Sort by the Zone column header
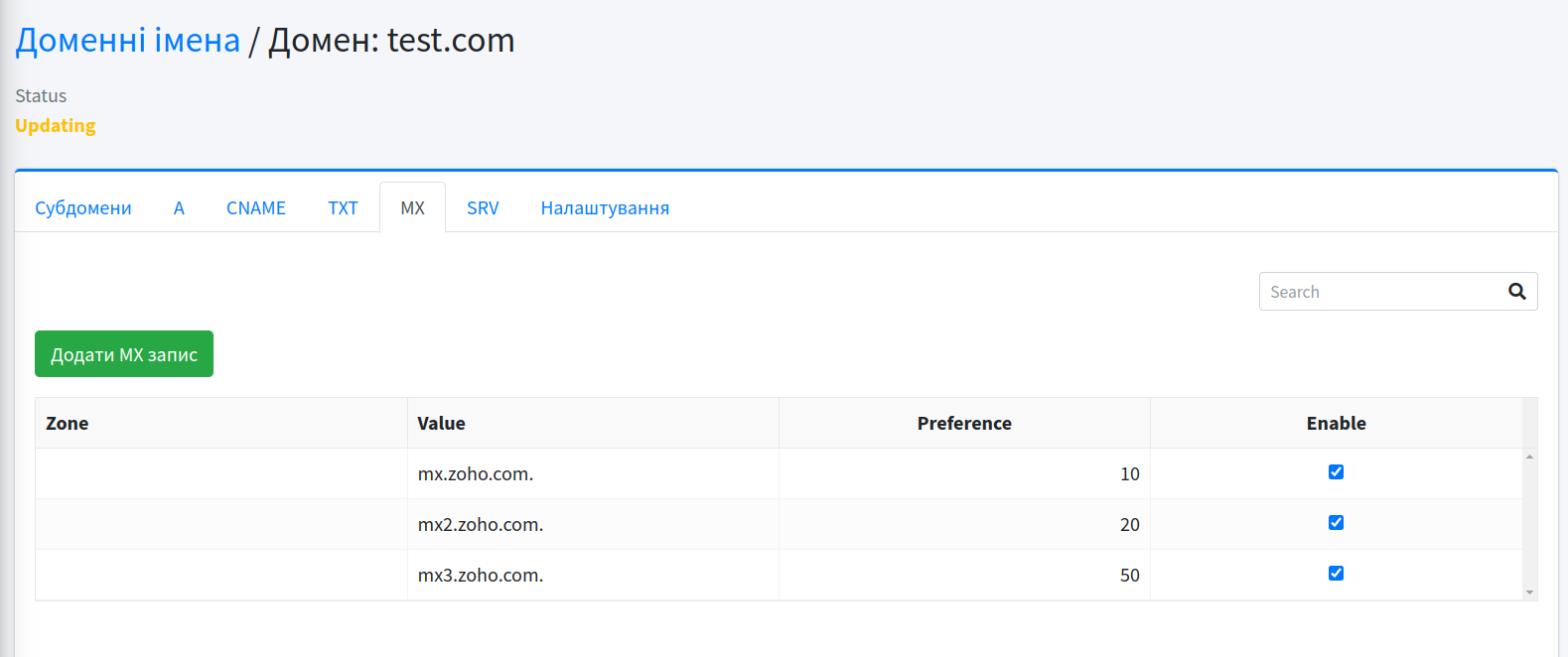The width and height of the screenshot is (1568, 657). pos(68,424)
